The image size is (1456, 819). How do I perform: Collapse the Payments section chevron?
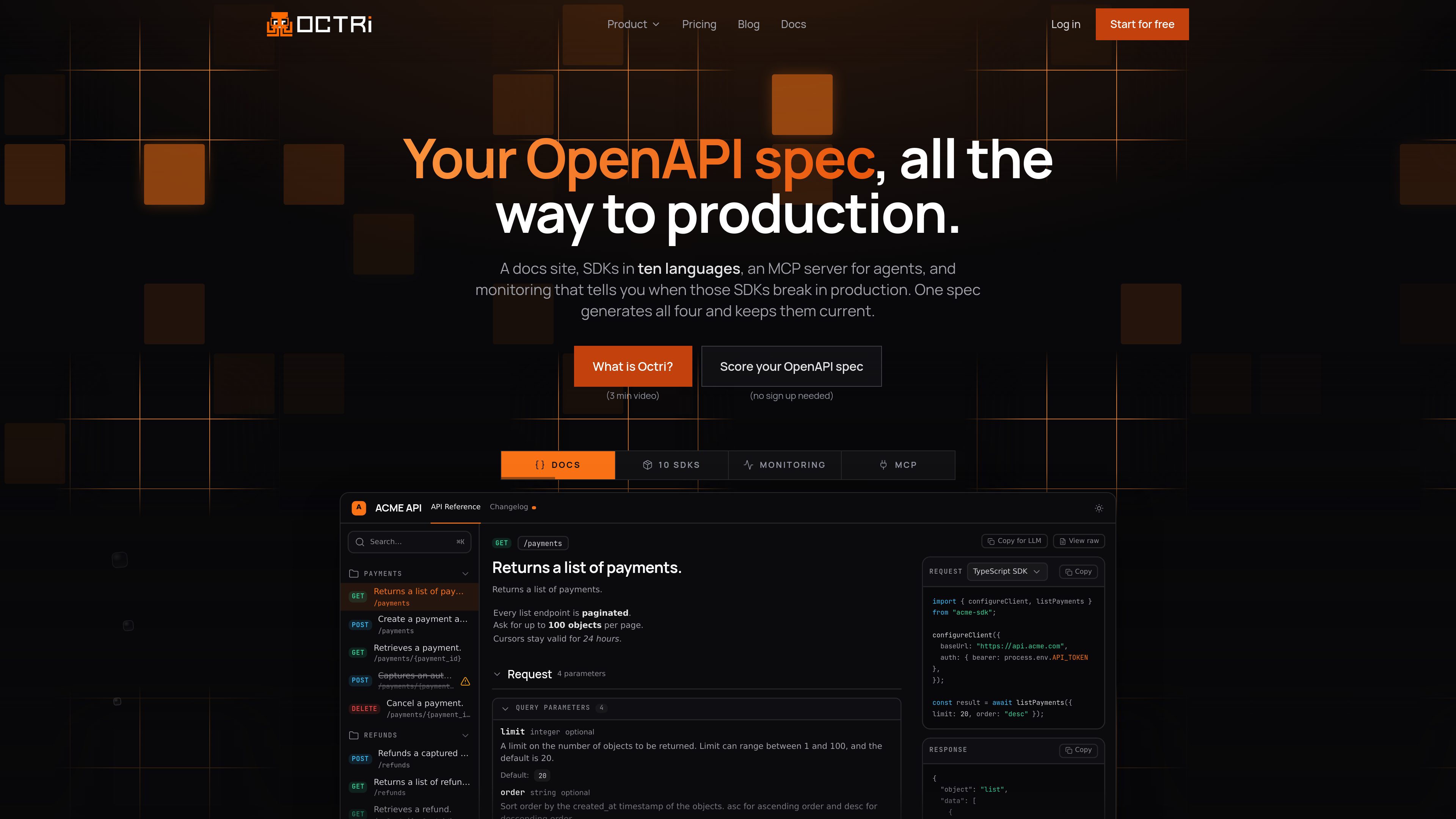click(465, 574)
